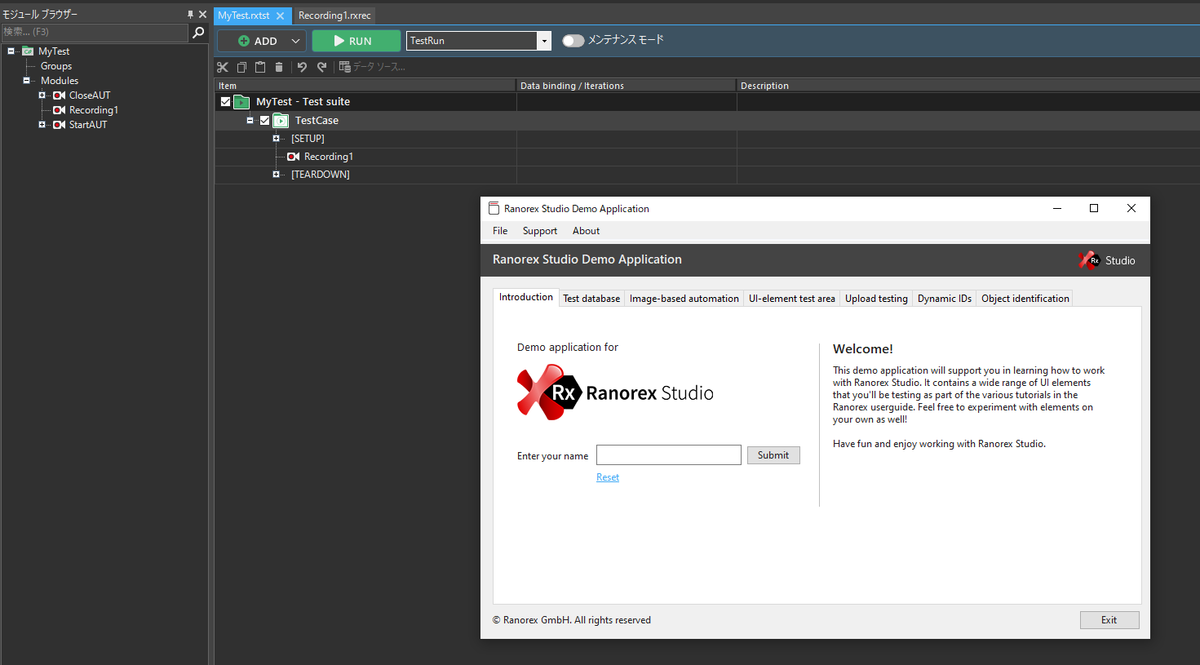Close the module browser panel

tap(203, 14)
